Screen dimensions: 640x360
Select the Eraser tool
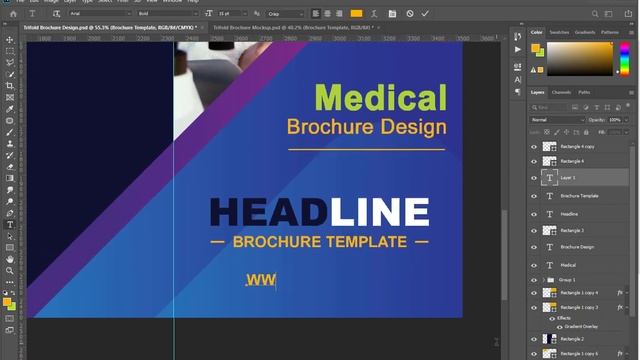[10, 167]
